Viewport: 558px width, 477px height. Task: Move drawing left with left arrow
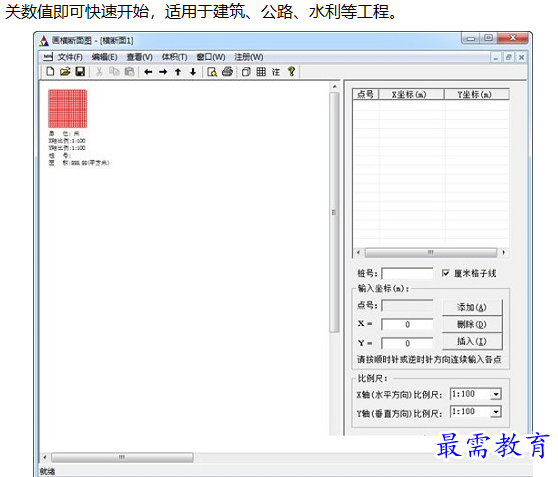pos(148,72)
